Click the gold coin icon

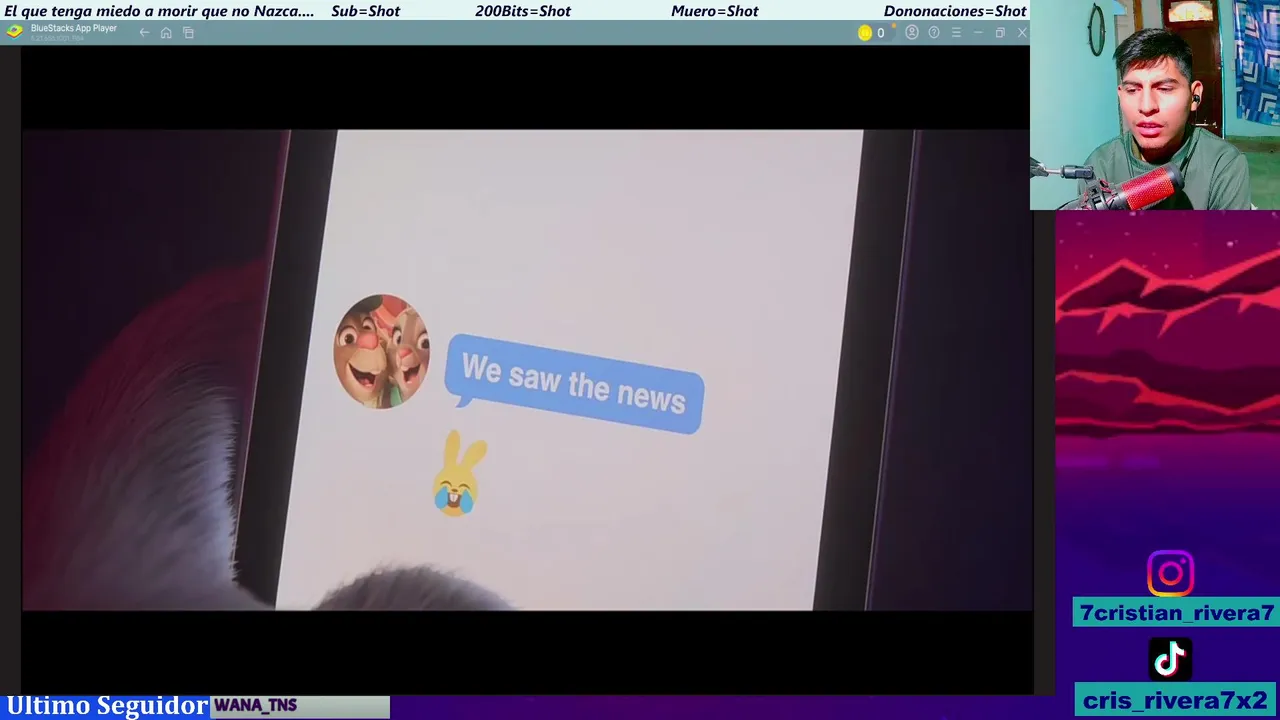[x=865, y=33]
